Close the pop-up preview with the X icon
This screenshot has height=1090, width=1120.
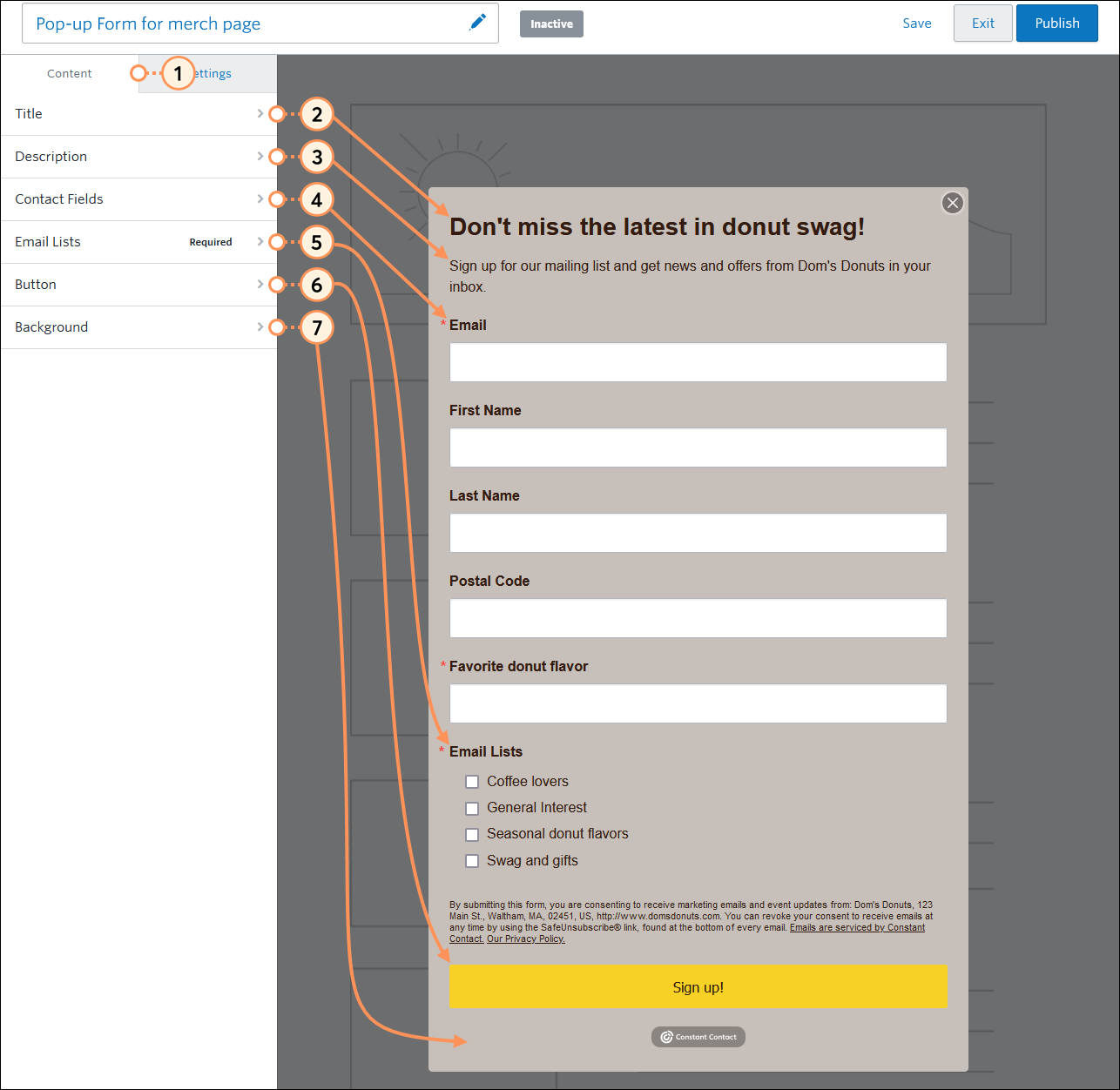(953, 203)
